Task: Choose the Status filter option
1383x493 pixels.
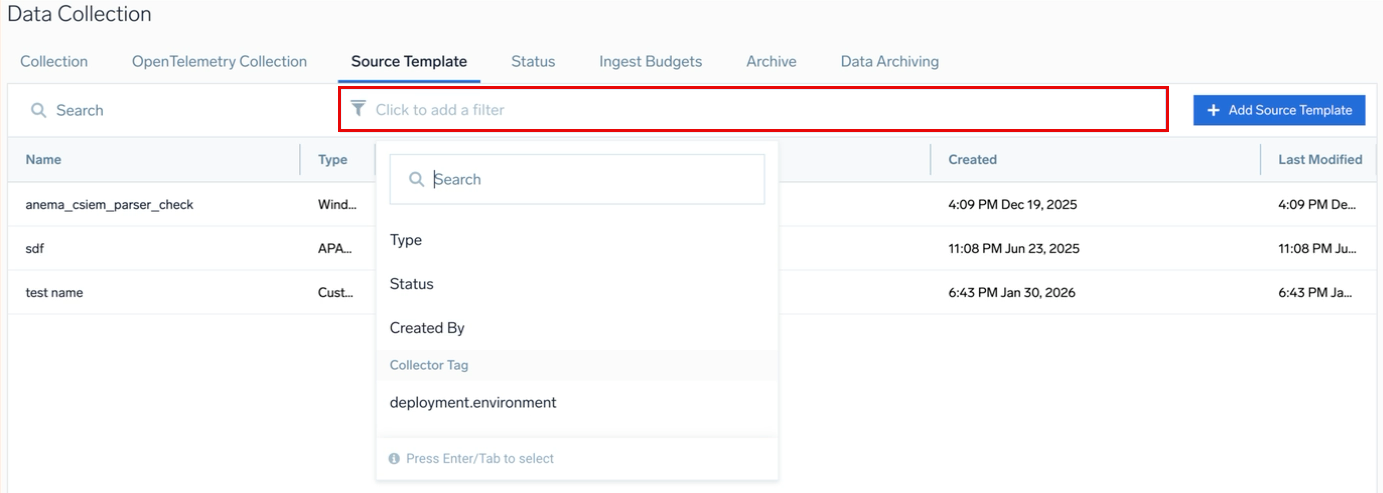Action: pyautogui.click(x=412, y=284)
